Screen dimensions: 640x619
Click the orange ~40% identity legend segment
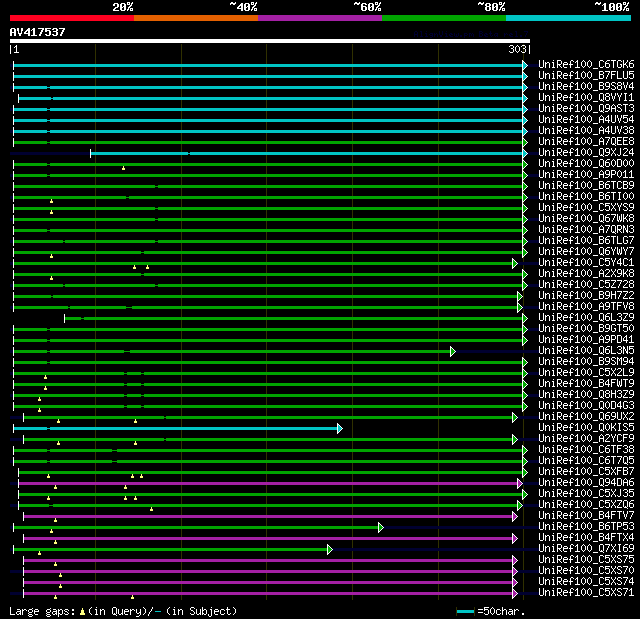coord(196,18)
